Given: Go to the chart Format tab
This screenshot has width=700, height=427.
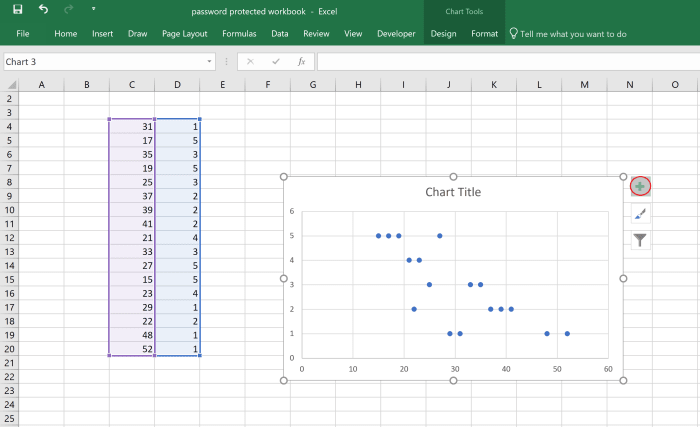Looking at the screenshot, I should tap(484, 33).
